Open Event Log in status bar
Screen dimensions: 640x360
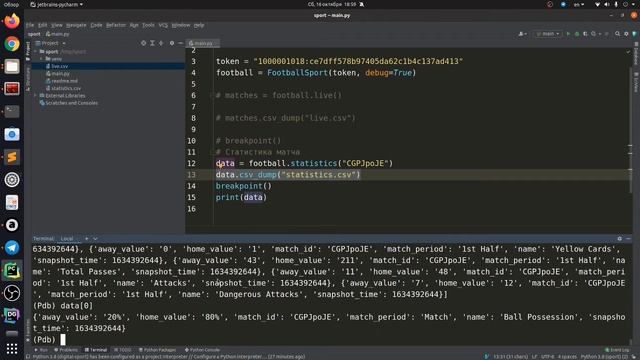(x=617, y=350)
